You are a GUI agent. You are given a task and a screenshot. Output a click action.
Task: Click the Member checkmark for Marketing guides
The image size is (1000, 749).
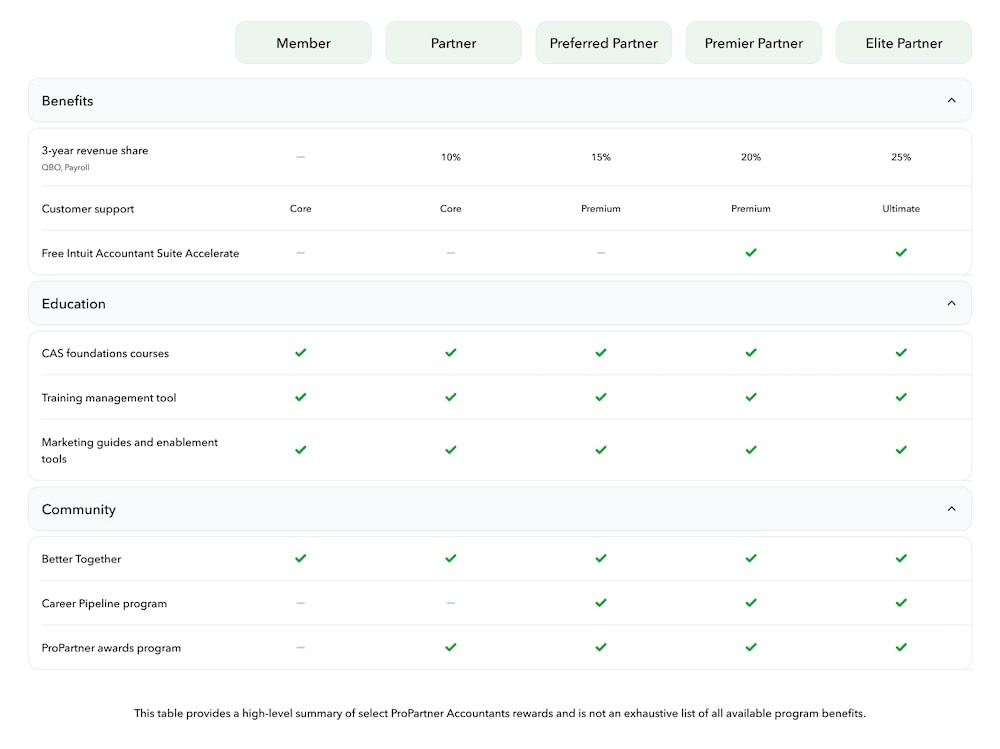(x=300, y=450)
